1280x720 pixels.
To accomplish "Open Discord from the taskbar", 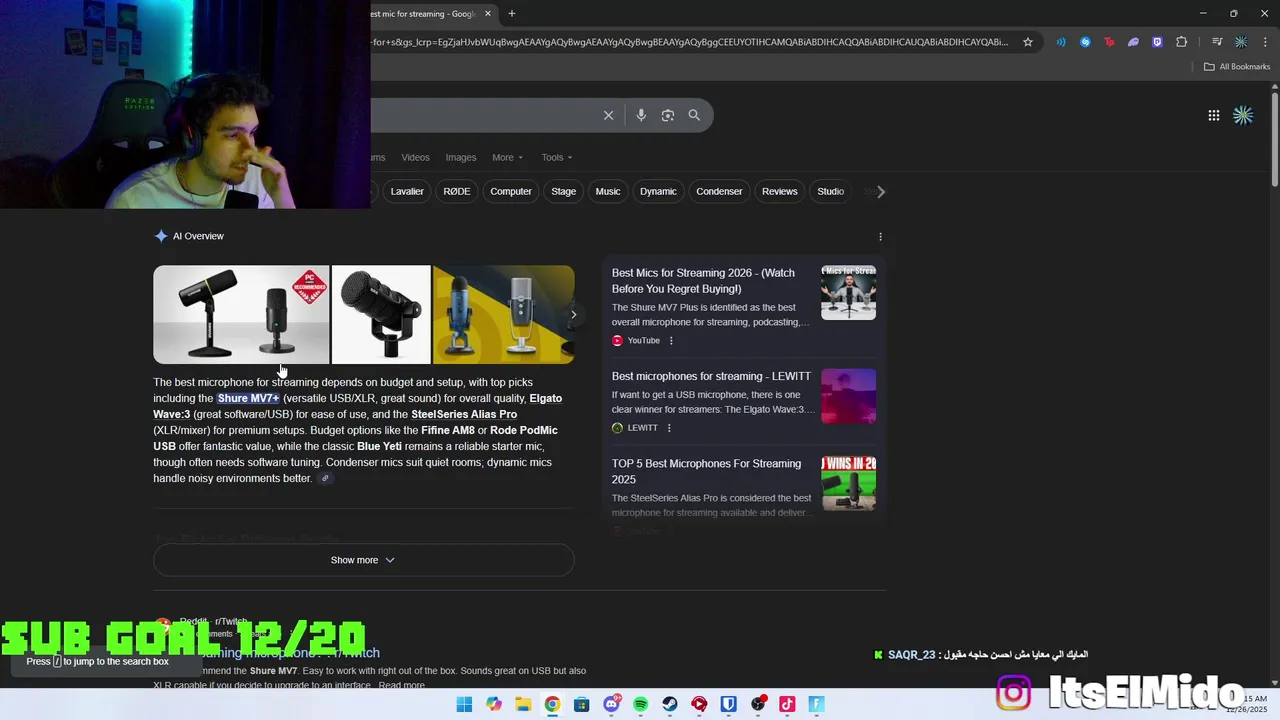I will pos(611,704).
